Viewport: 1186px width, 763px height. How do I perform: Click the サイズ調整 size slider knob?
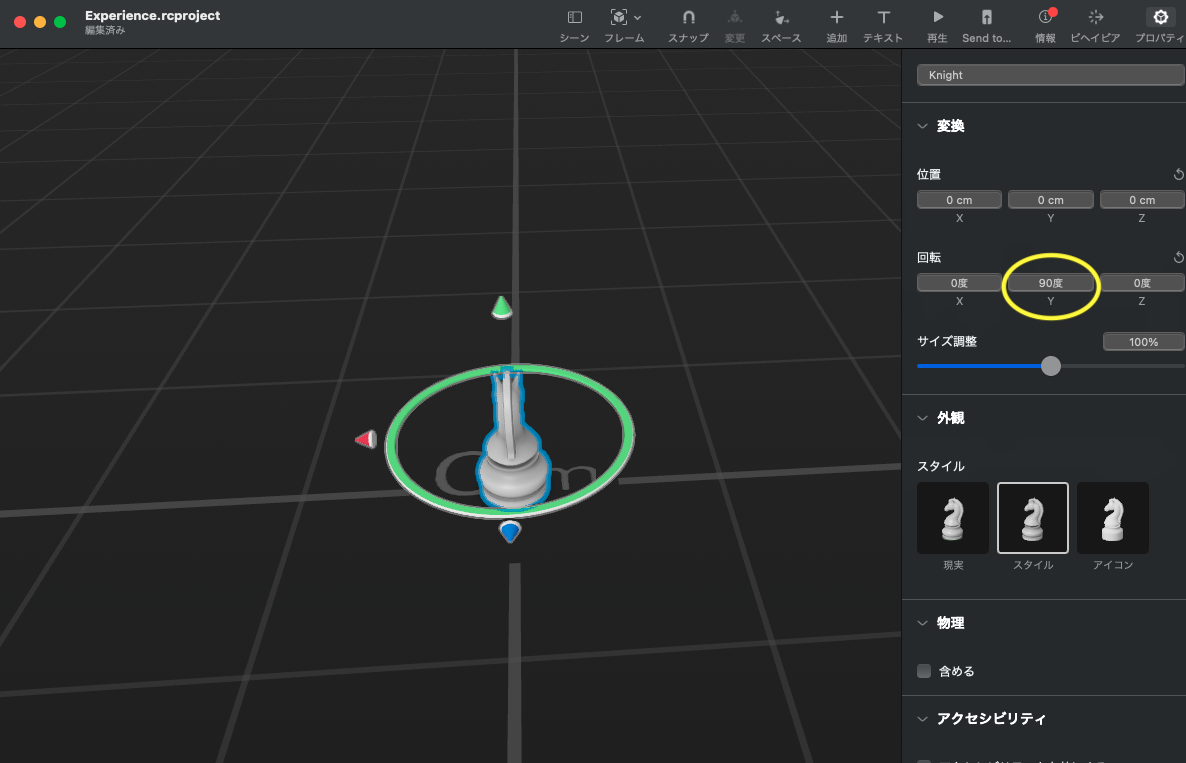[1050, 366]
